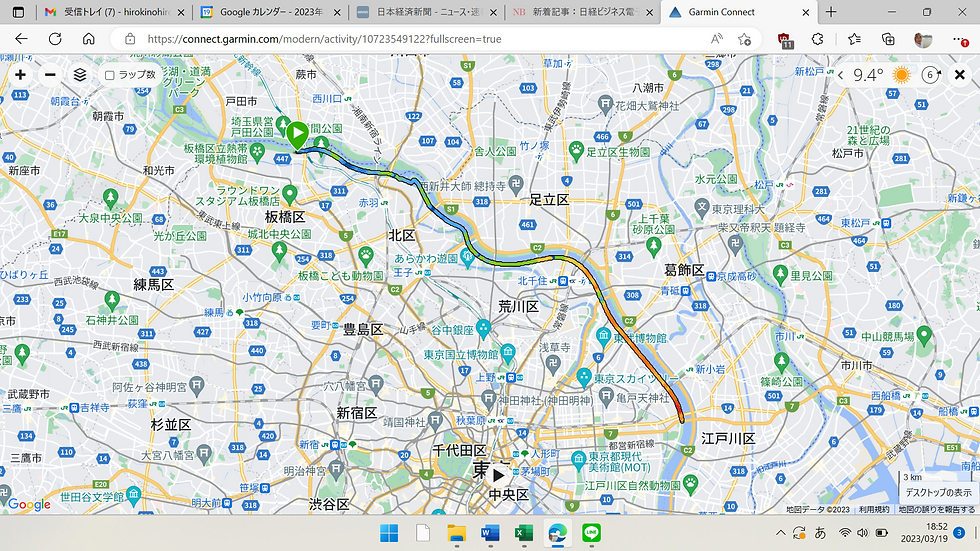Open a new browser tab
The height and width of the screenshot is (551, 980).
pyautogui.click(x=831, y=12)
